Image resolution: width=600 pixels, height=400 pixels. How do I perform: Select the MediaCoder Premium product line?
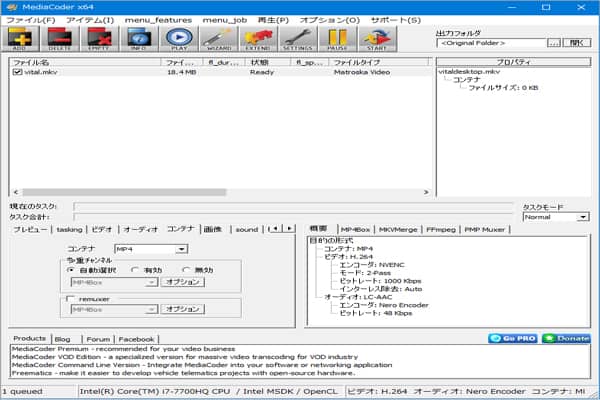click(x=123, y=349)
